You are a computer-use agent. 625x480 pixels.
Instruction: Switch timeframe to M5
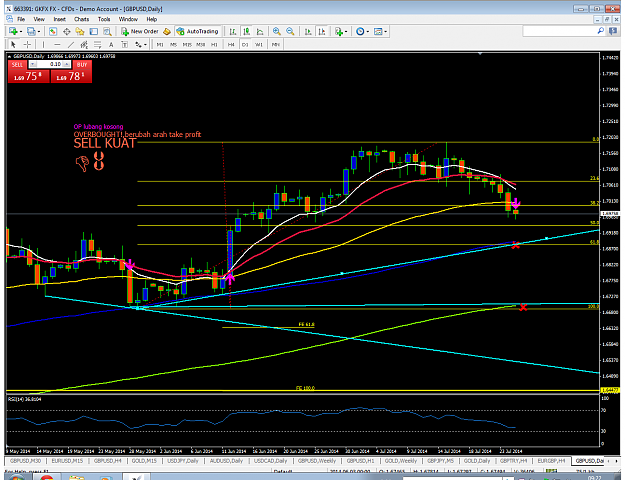point(173,44)
